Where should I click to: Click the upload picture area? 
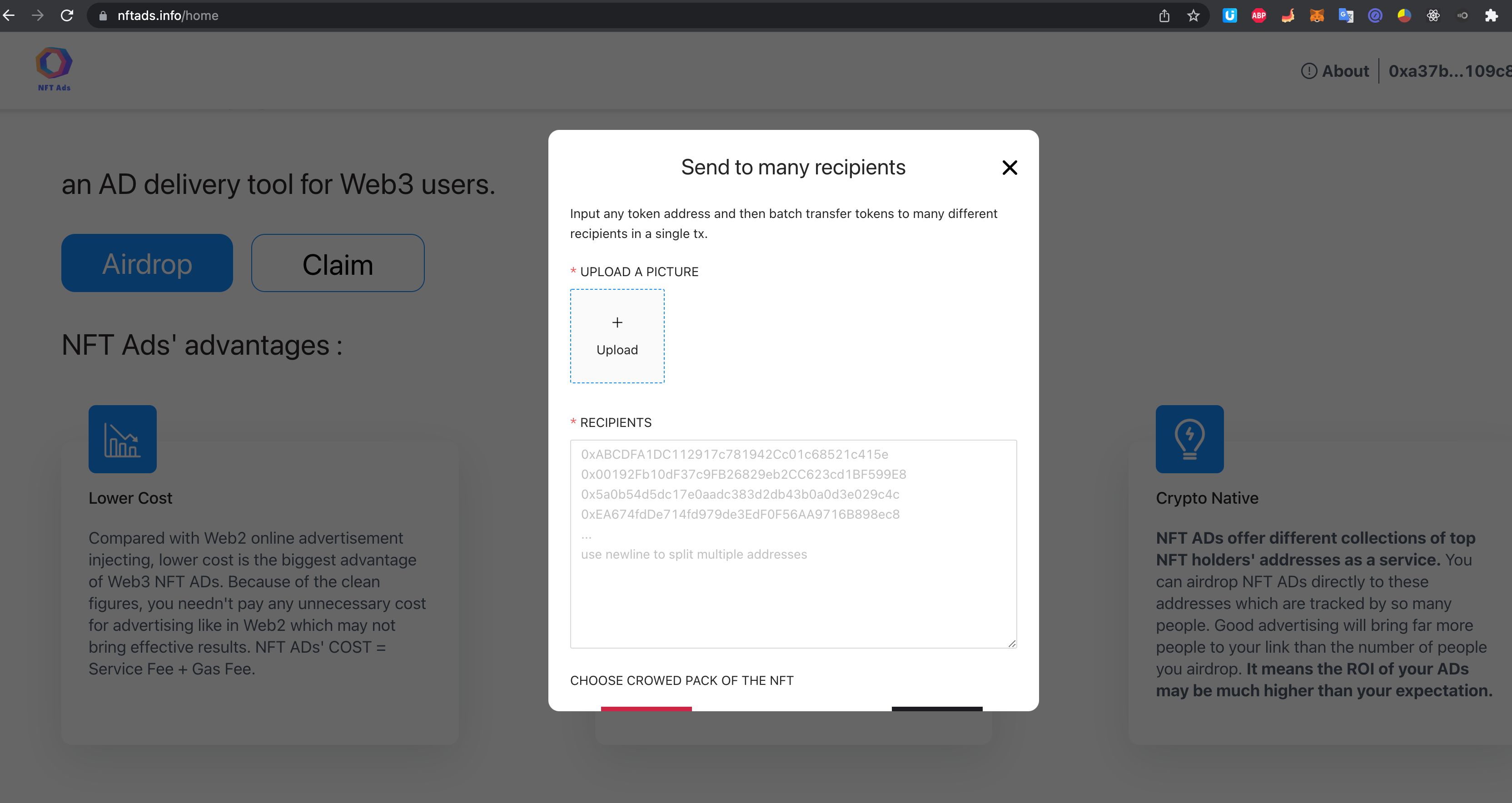[x=617, y=336]
